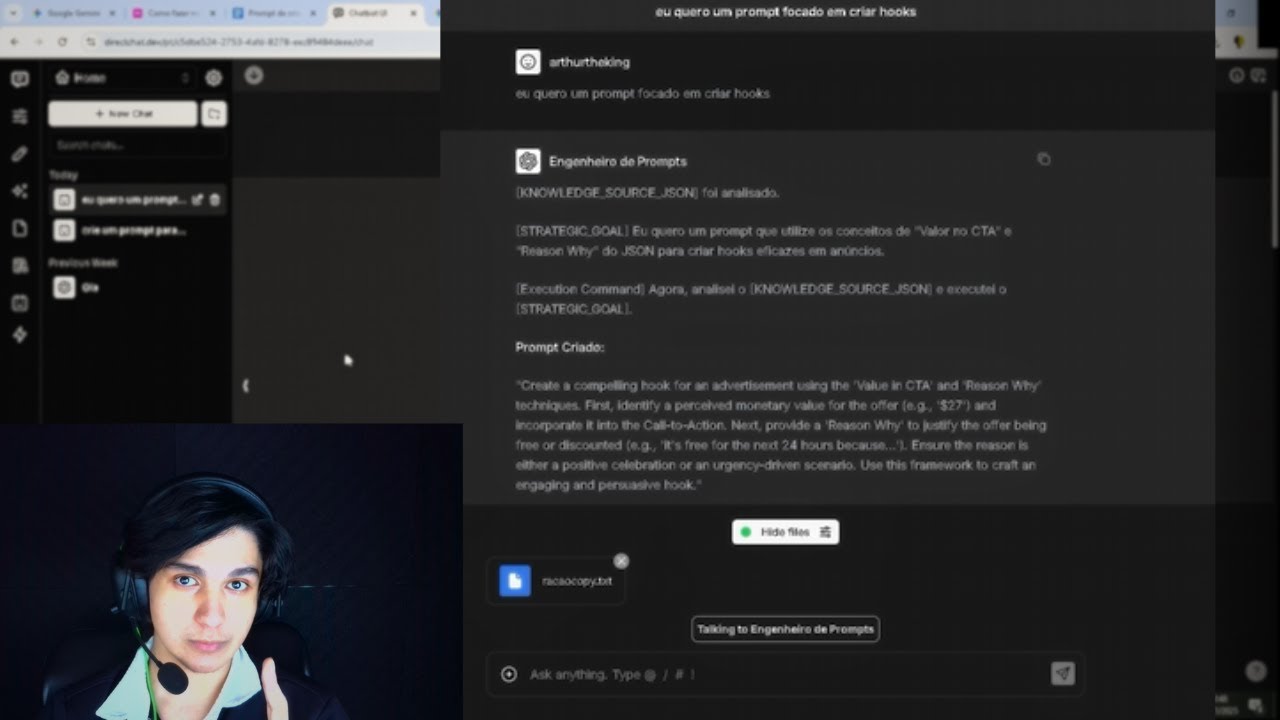Close the Chatbot UI browser tab
Viewport: 1280px width, 720px height.
coord(412,13)
